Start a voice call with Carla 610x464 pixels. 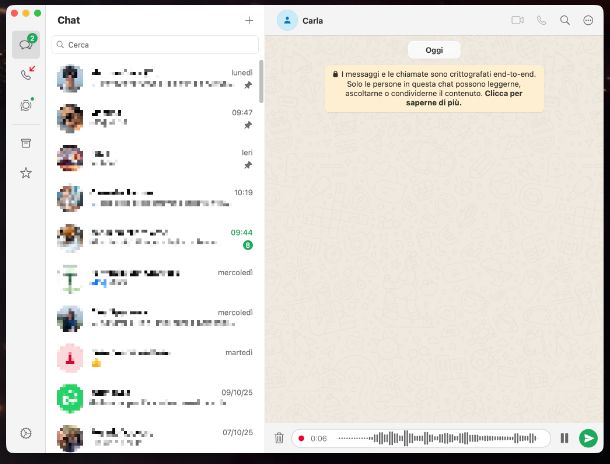[x=542, y=20]
